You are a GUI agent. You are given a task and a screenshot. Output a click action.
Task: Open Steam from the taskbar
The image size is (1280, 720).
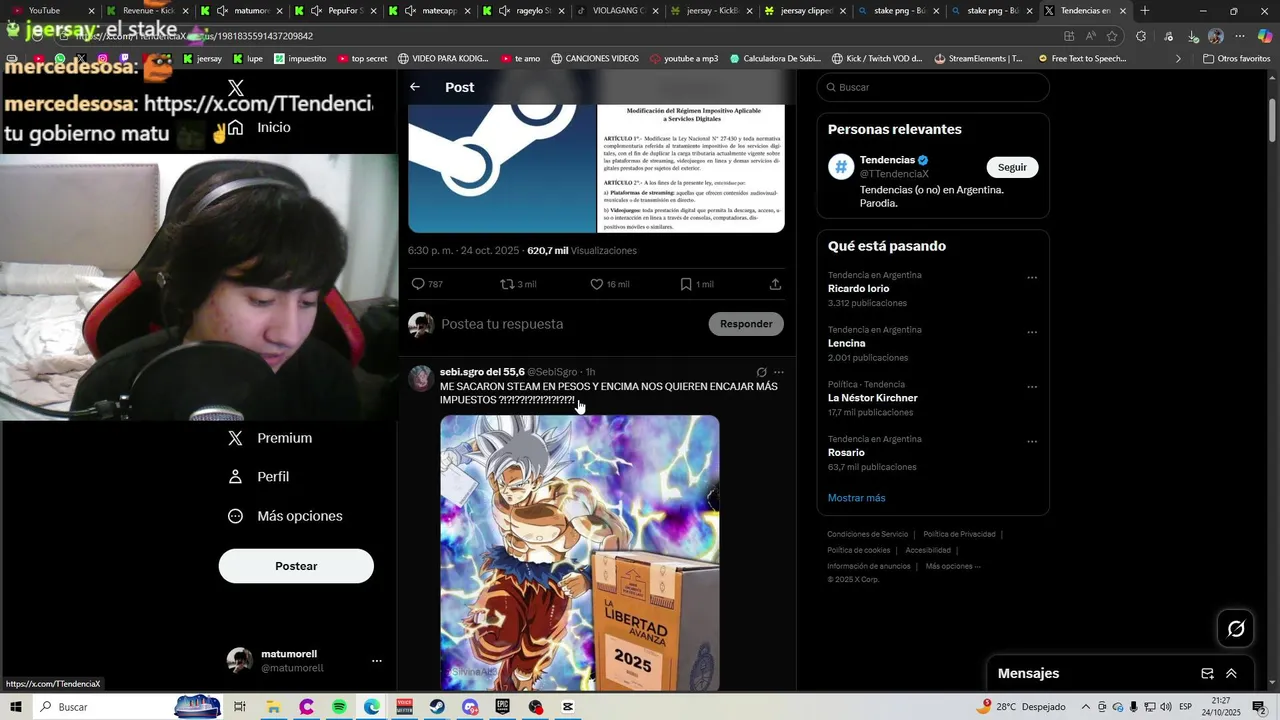tap(438, 707)
